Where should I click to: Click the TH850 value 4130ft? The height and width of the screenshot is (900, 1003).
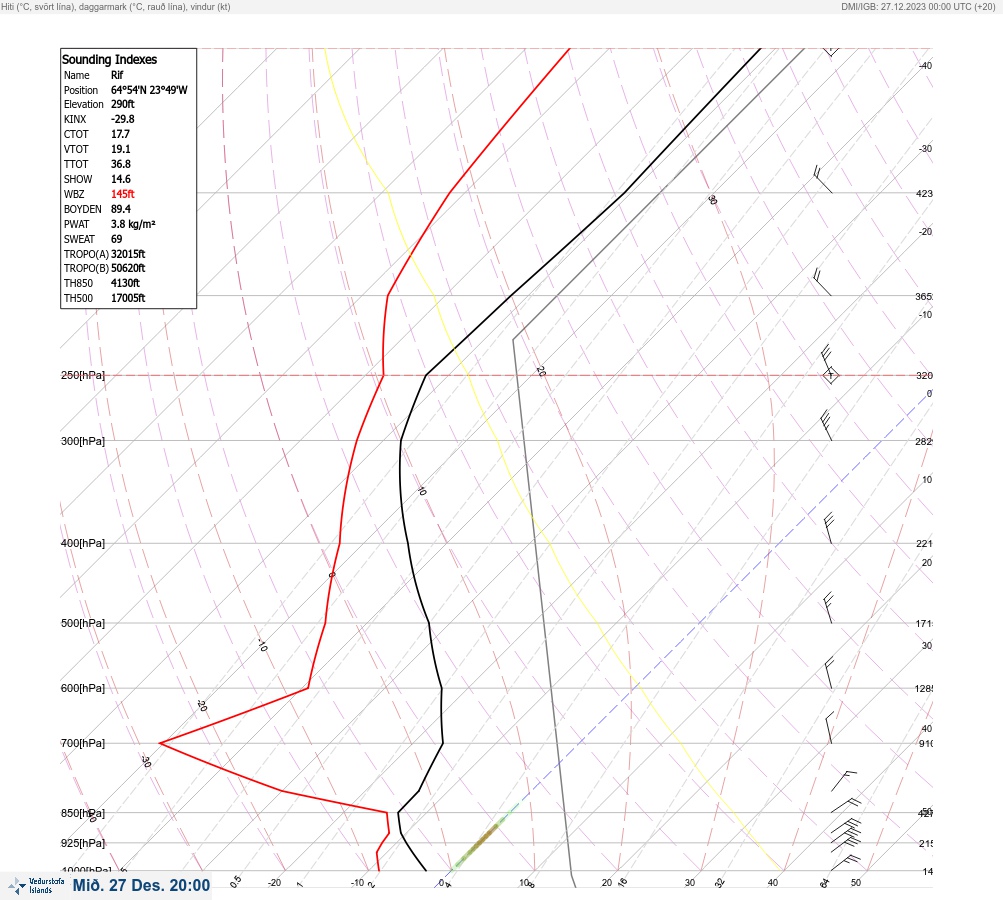click(125, 283)
